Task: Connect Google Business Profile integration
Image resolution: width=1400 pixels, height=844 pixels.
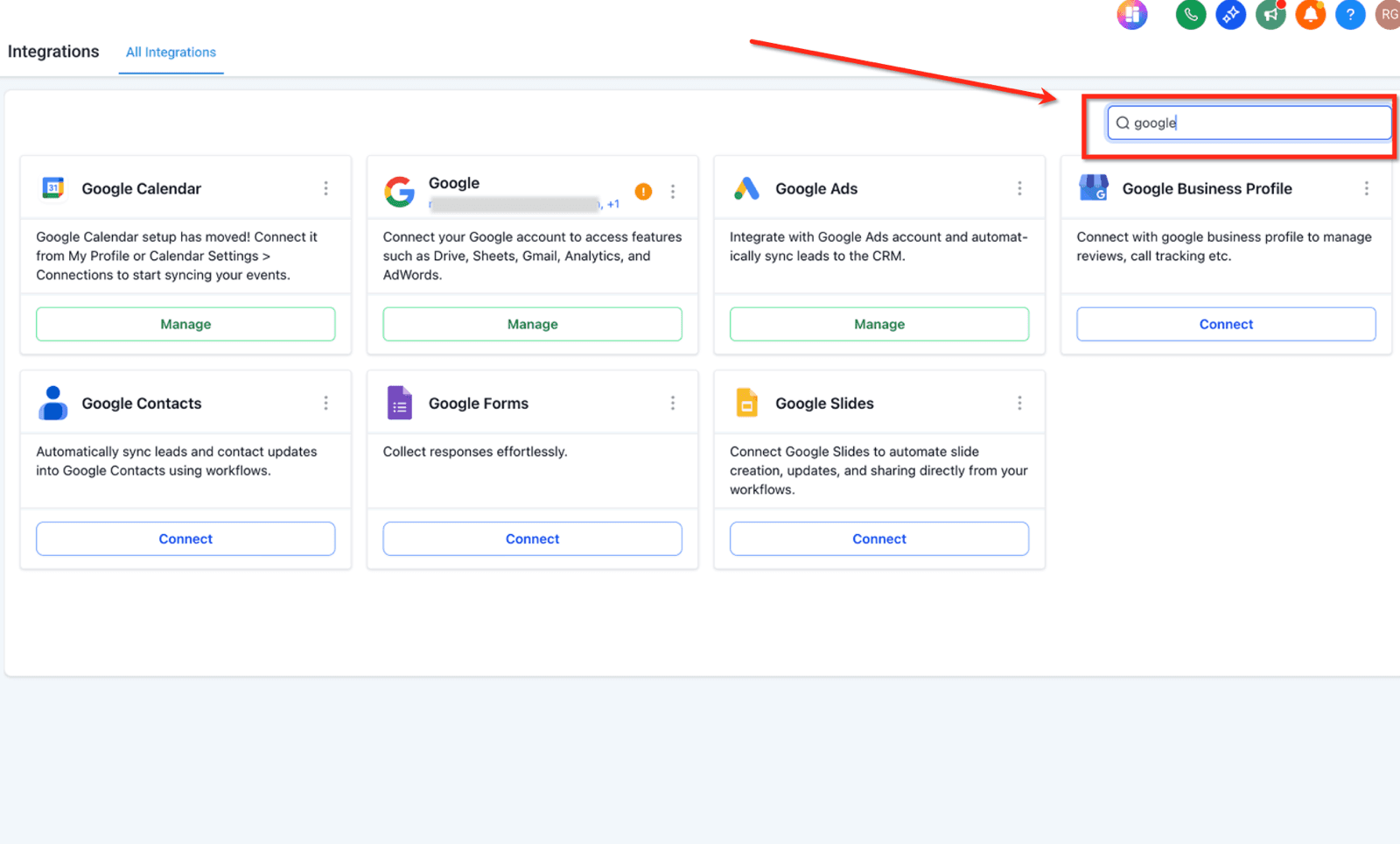Action: click(1226, 324)
